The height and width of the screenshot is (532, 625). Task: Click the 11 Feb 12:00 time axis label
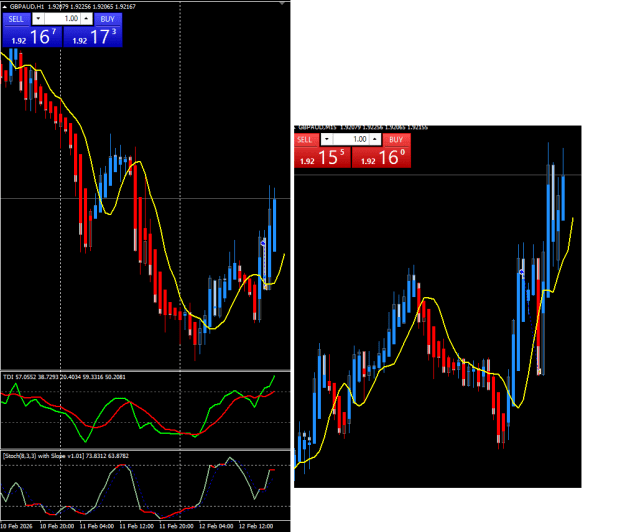click(137, 526)
